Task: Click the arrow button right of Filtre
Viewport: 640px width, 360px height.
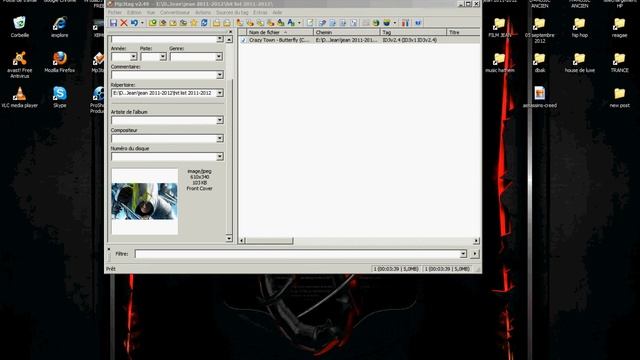Action: [x=475, y=254]
